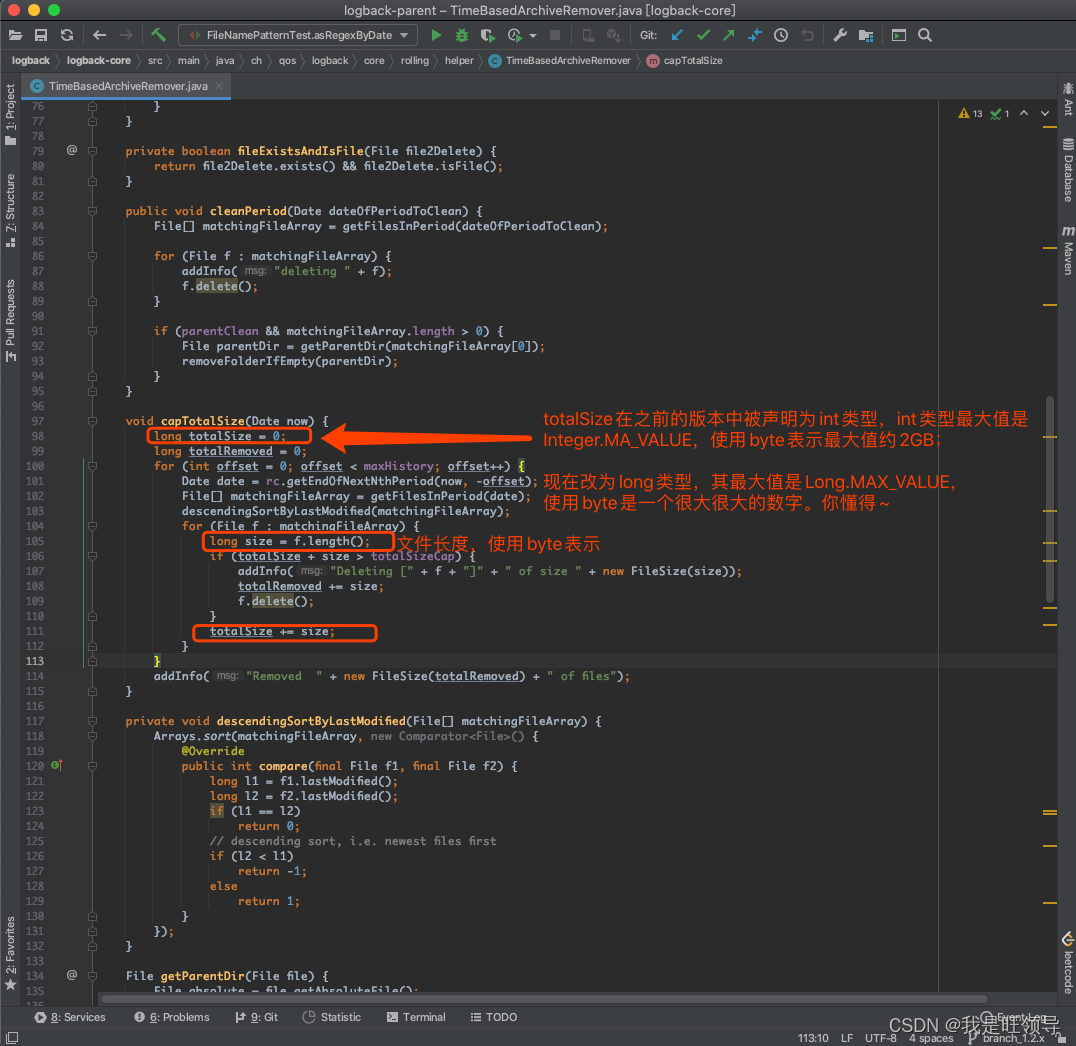Navigate back with left arrow
The width and height of the screenshot is (1076, 1046).
[x=100, y=35]
